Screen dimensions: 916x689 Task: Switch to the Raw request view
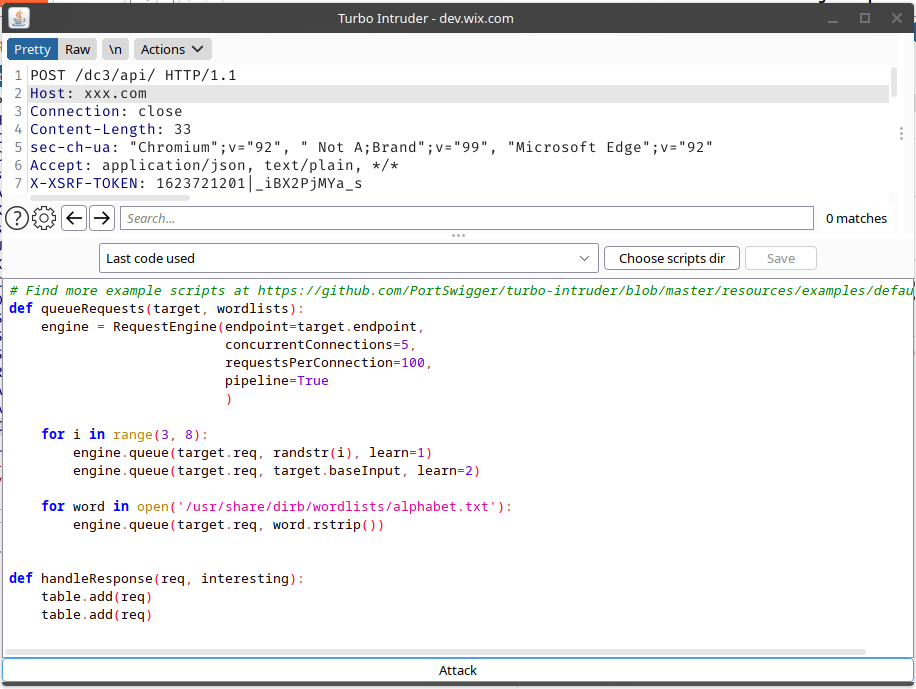[78, 49]
